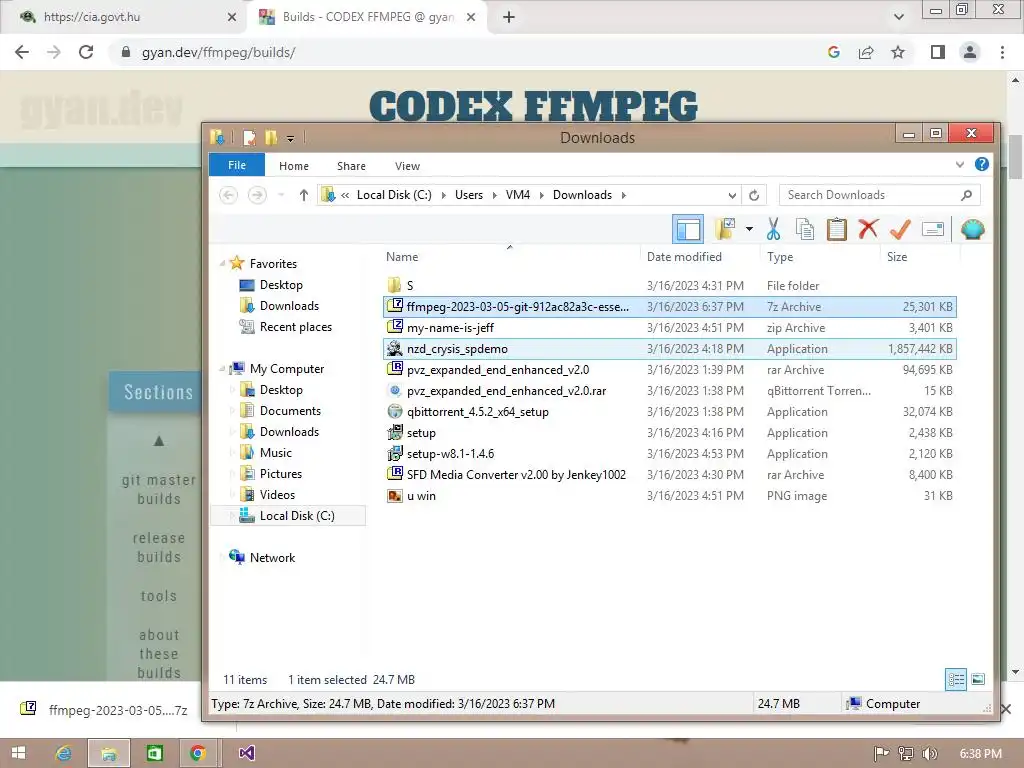Viewport: 1024px width, 768px height.
Task: Switch to the View ribbon tab
Action: coord(408,166)
